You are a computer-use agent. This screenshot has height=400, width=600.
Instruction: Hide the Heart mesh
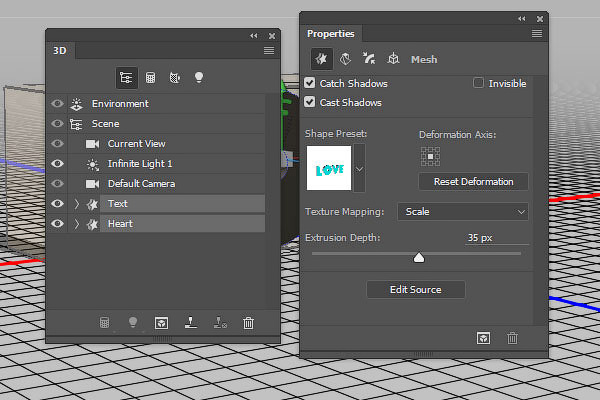(x=57, y=224)
